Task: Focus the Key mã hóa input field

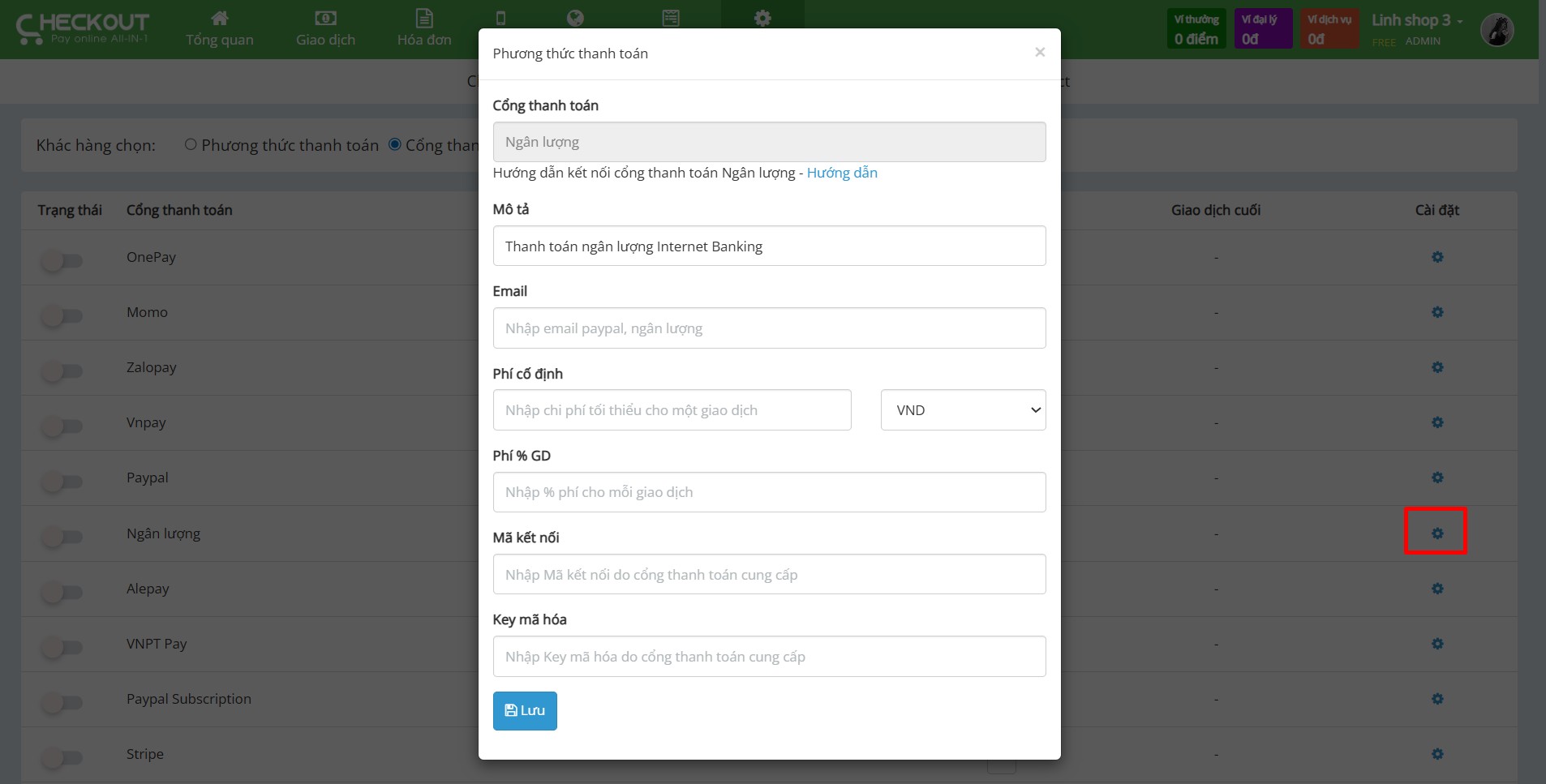Action: [769, 657]
